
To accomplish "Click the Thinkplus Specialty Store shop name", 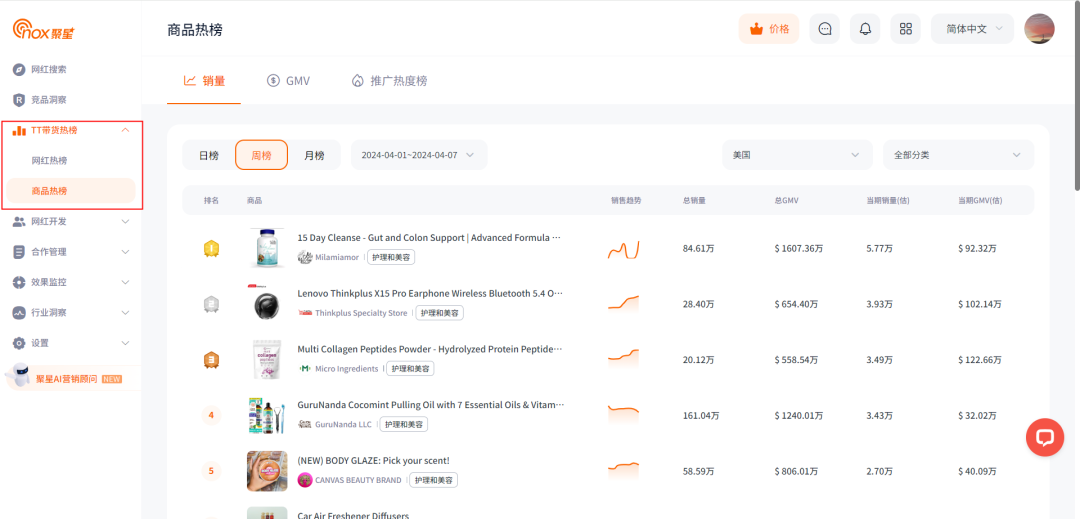I will pos(361,313).
